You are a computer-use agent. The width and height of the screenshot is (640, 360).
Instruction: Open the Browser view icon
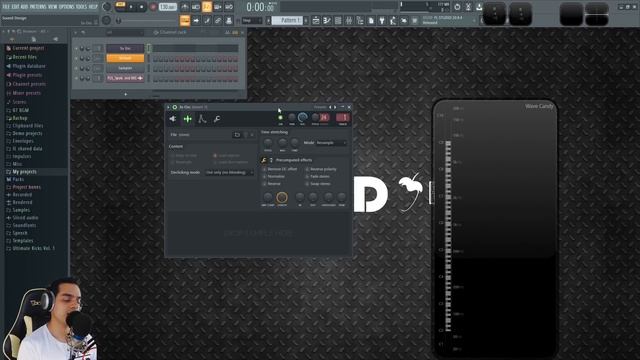360,20
